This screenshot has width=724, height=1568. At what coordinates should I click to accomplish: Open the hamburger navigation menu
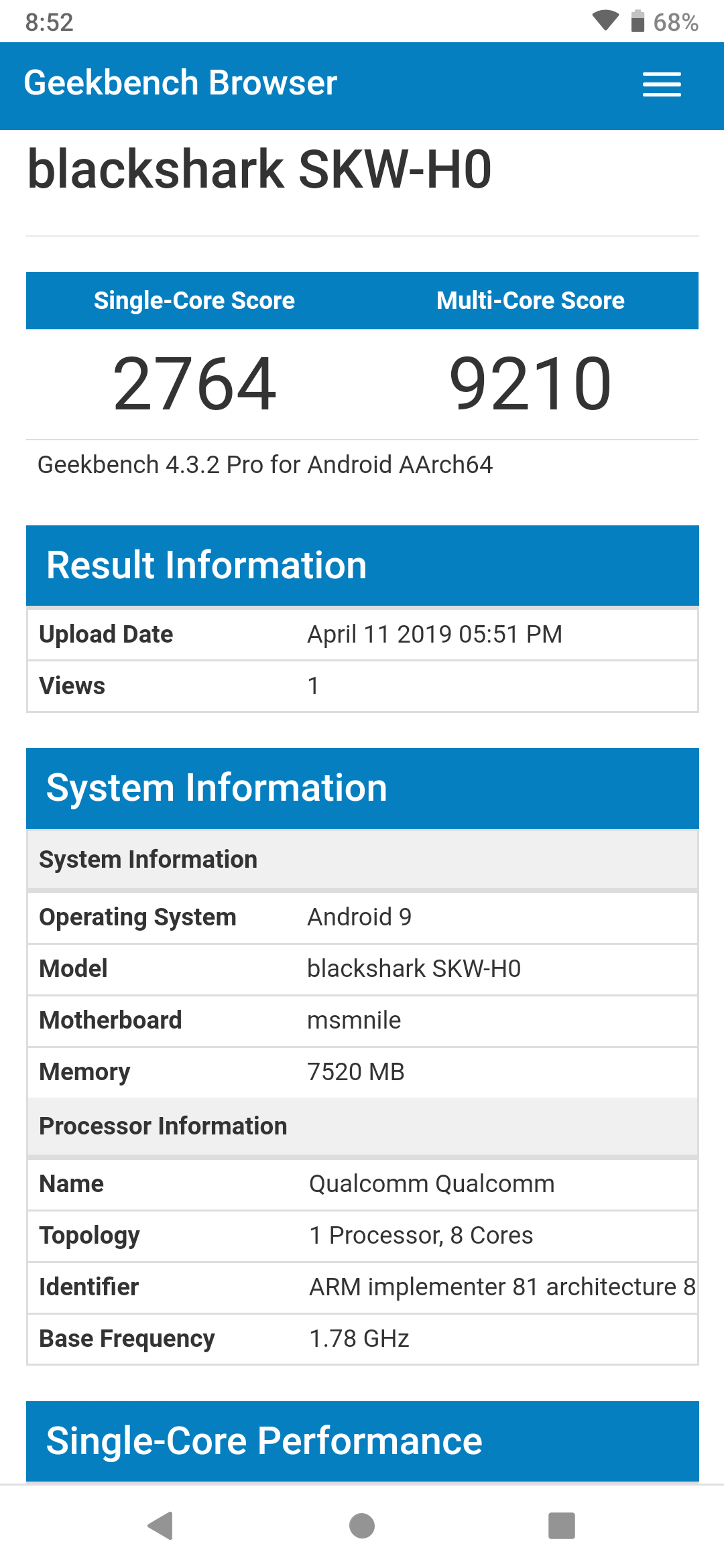662,84
